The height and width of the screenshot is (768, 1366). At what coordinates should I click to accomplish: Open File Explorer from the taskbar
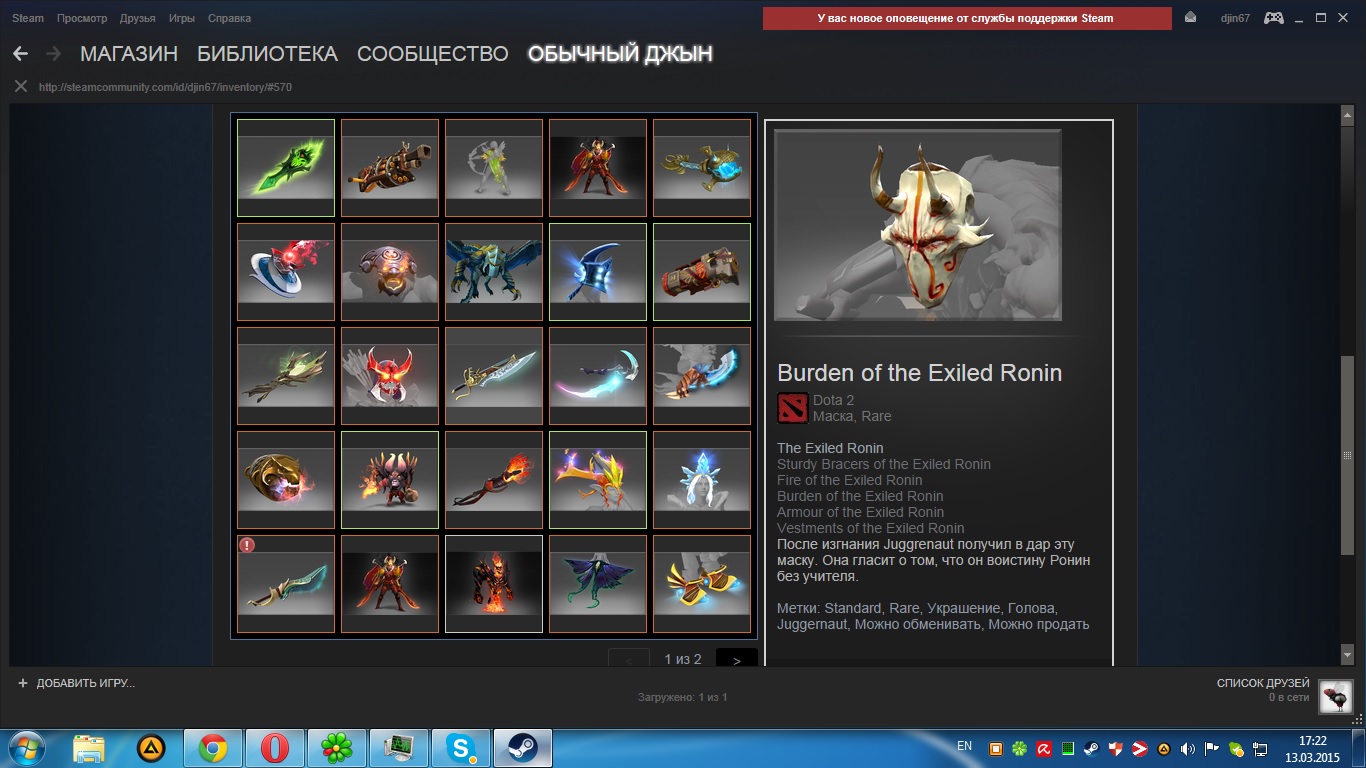tap(89, 748)
